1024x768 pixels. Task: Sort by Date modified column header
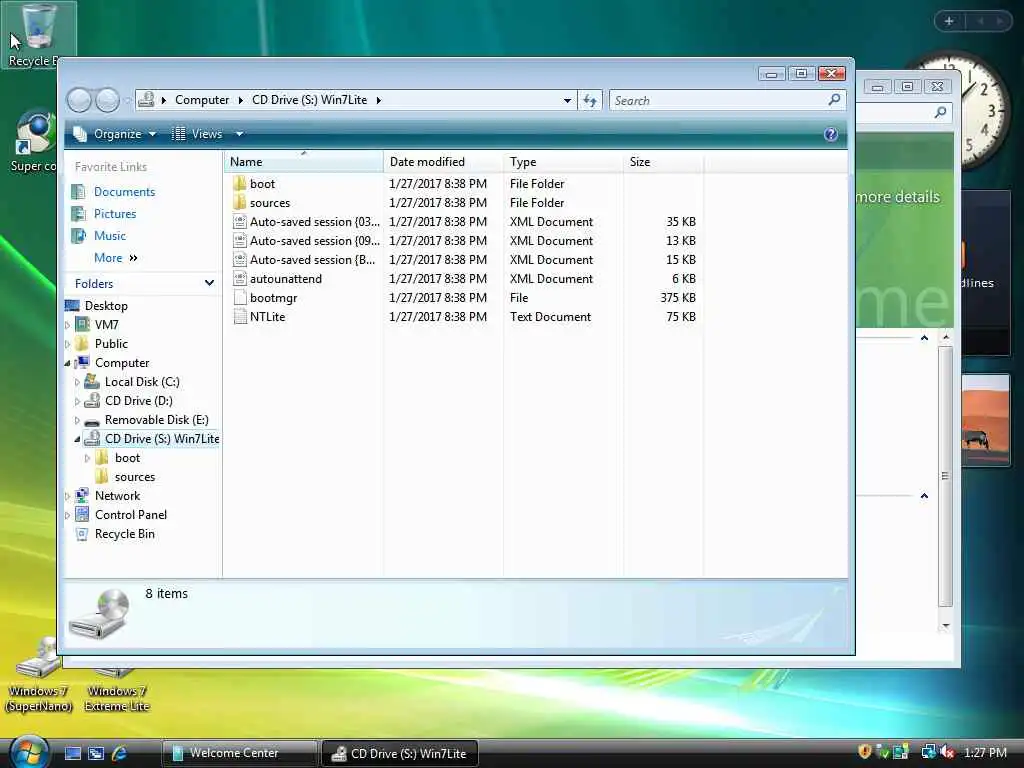point(443,162)
